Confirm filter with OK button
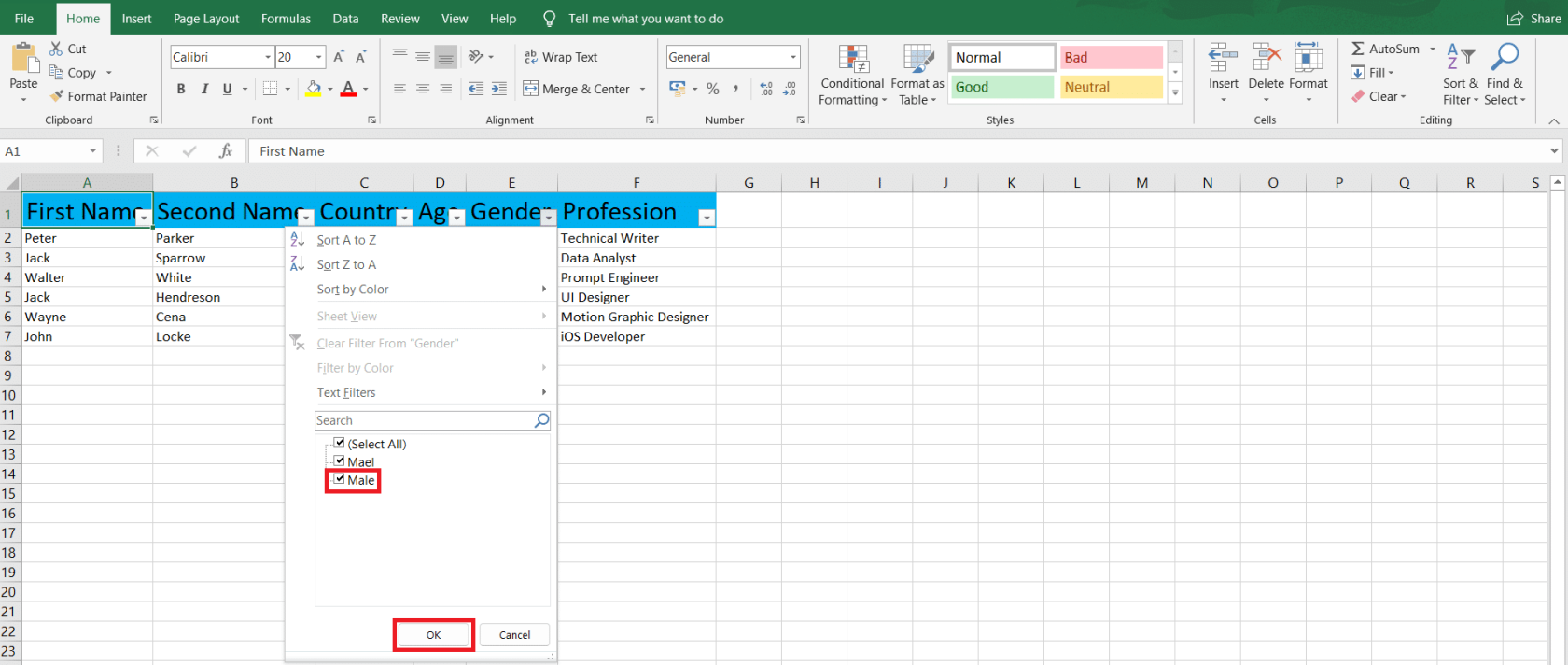 coord(434,635)
